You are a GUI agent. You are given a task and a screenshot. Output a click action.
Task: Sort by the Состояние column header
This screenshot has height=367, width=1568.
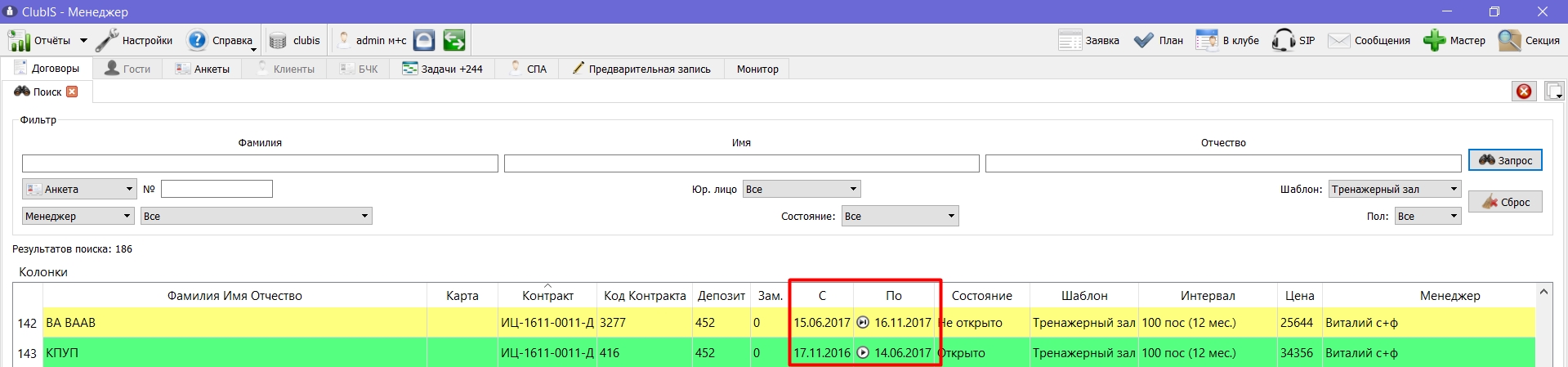point(982,296)
